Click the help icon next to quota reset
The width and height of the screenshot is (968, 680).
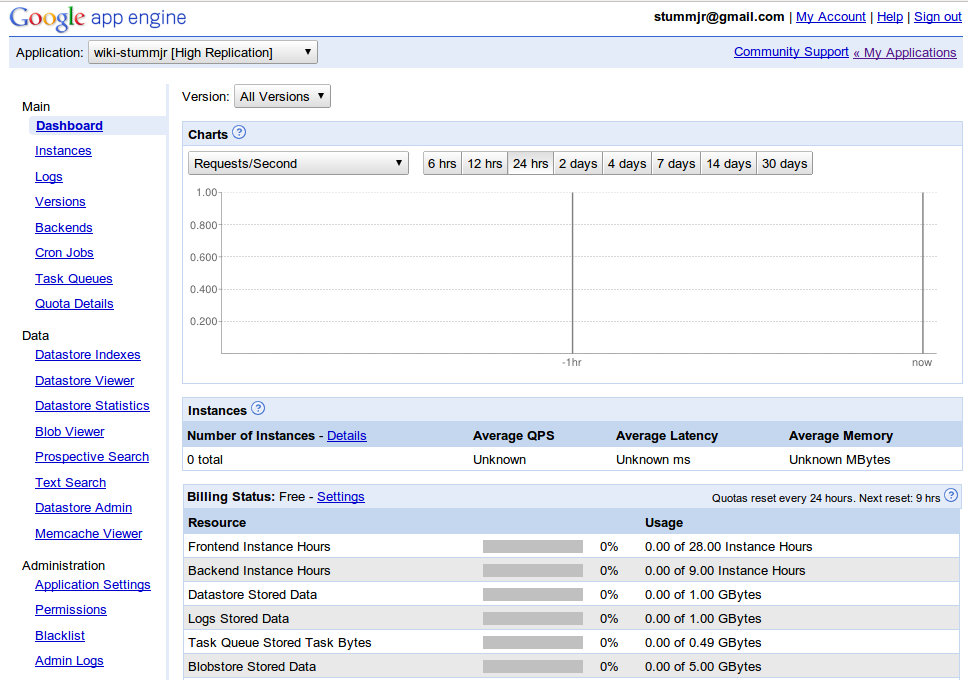951,495
